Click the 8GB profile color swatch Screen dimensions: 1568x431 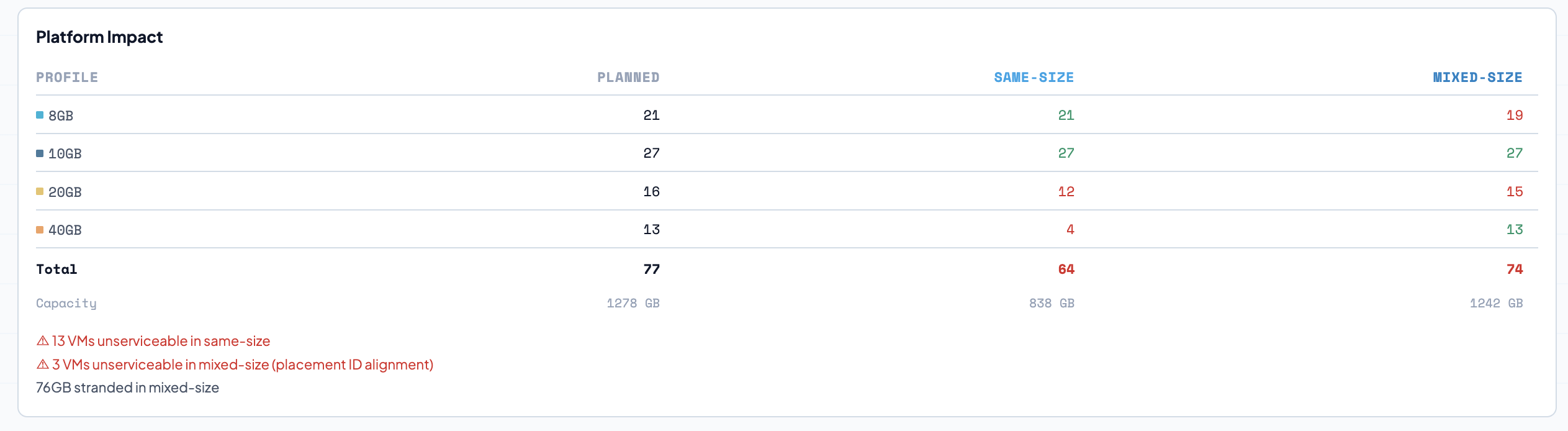(x=40, y=115)
